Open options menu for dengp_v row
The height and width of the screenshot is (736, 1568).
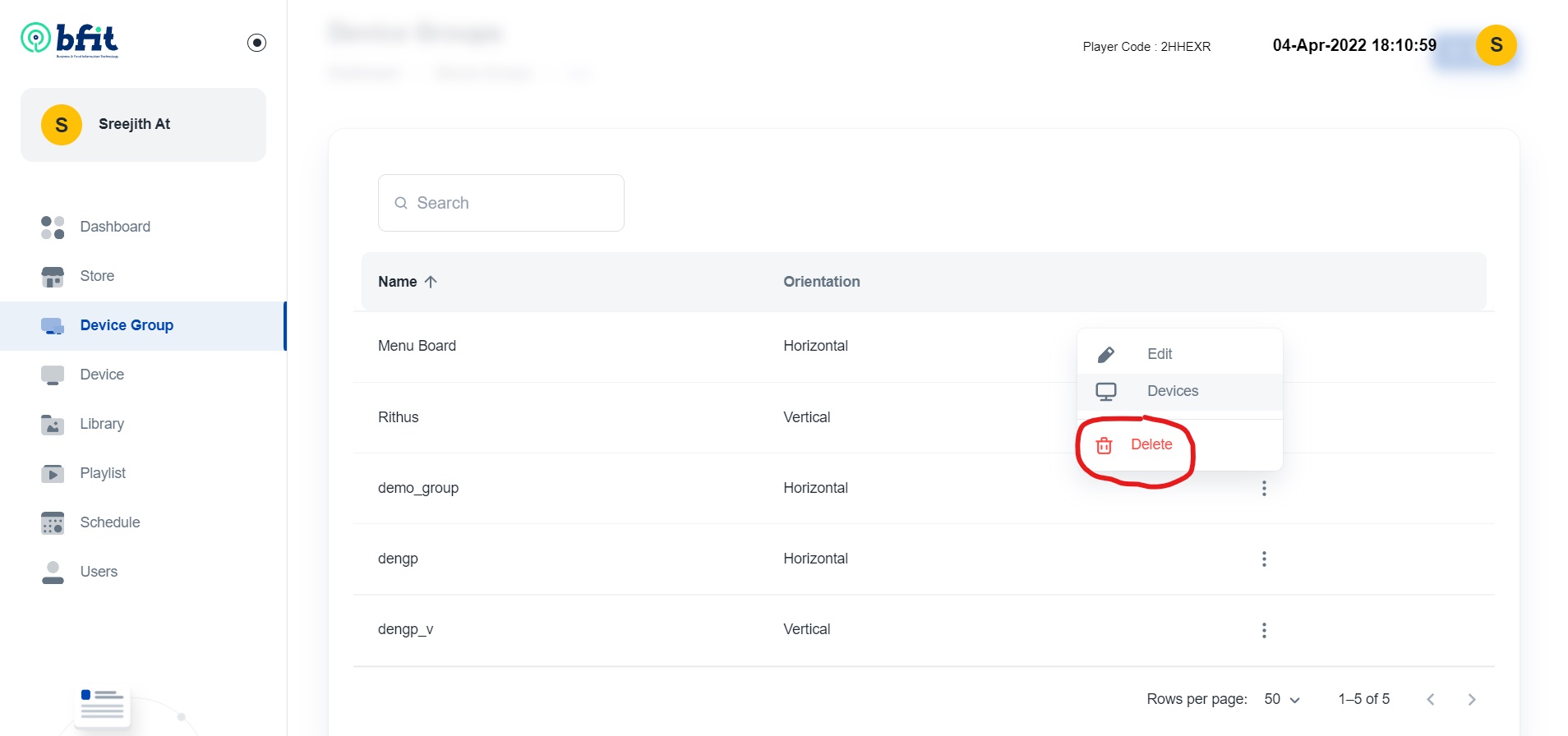pos(1264,630)
